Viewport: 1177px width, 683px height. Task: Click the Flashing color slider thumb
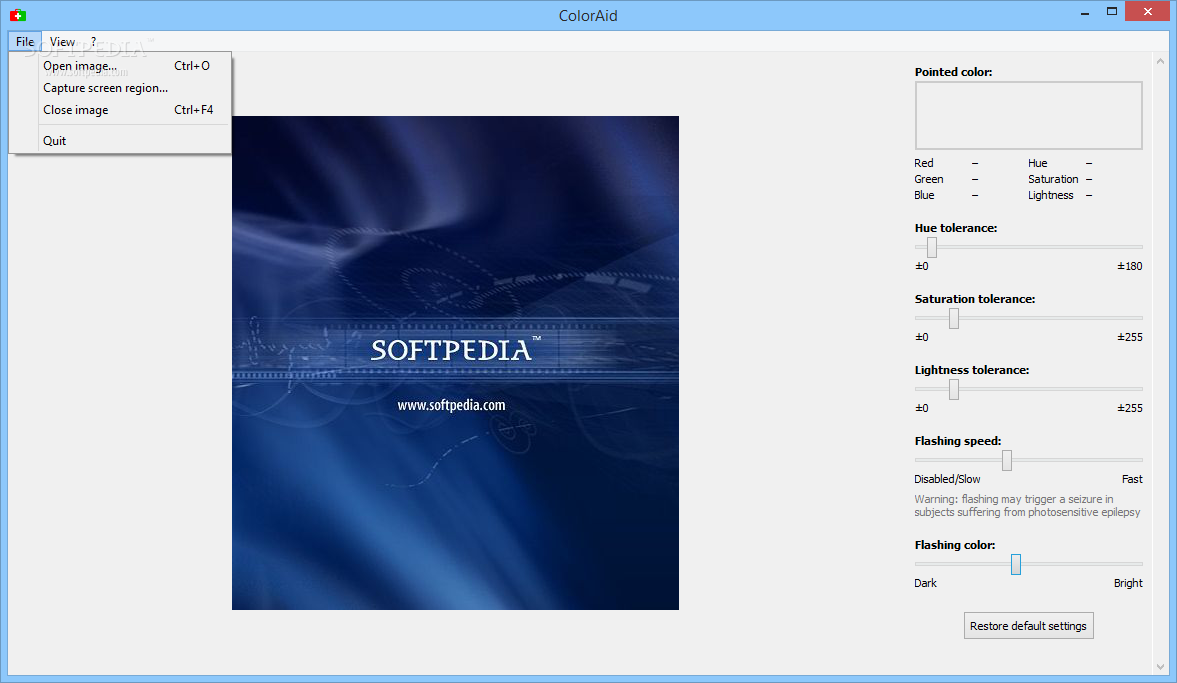point(1016,564)
